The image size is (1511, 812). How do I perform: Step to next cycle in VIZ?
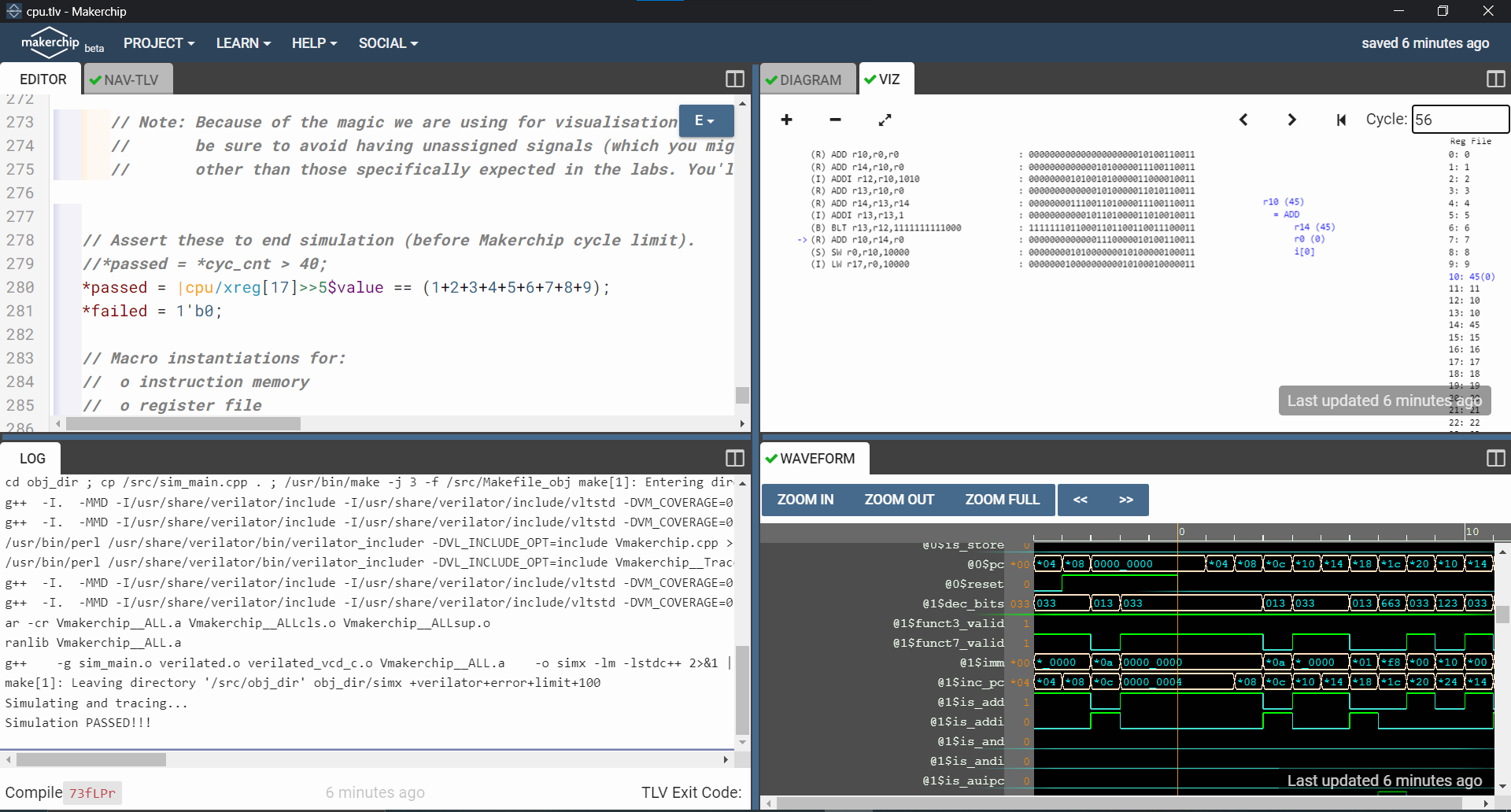1291,120
